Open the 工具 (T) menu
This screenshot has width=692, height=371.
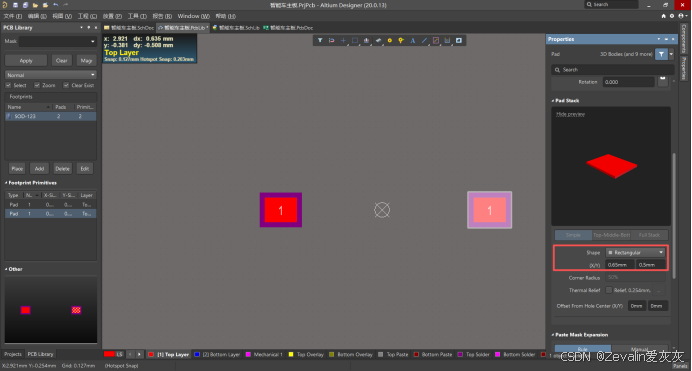coord(137,16)
